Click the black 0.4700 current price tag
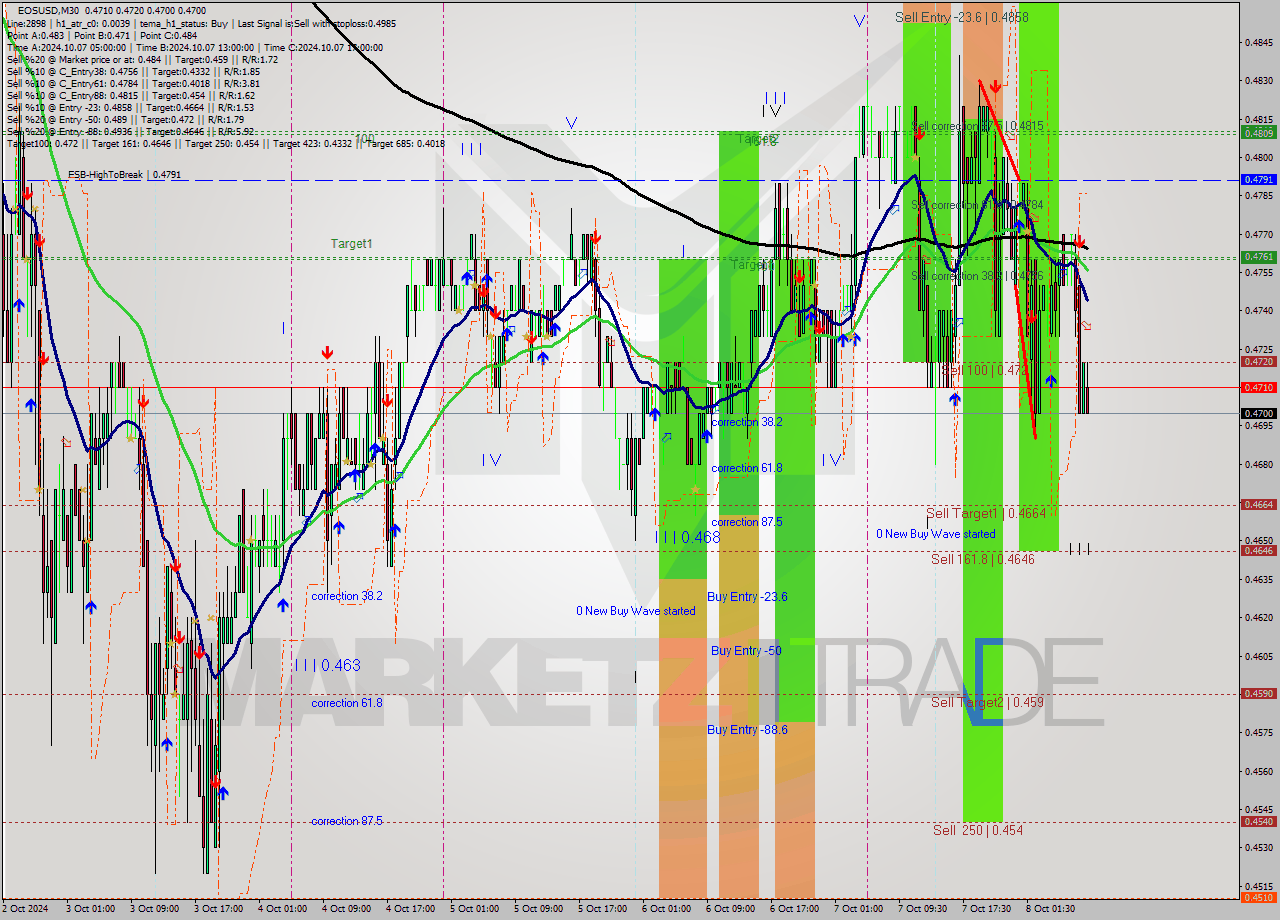 pyautogui.click(x=1258, y=413)
